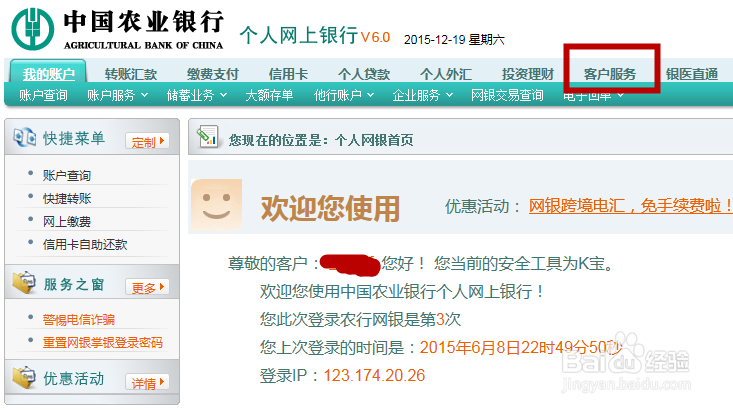Viewport: 733px width, 410px height.
Task: Click the date text 2015-12-19 星期六
Action: [x=454, y=40]
